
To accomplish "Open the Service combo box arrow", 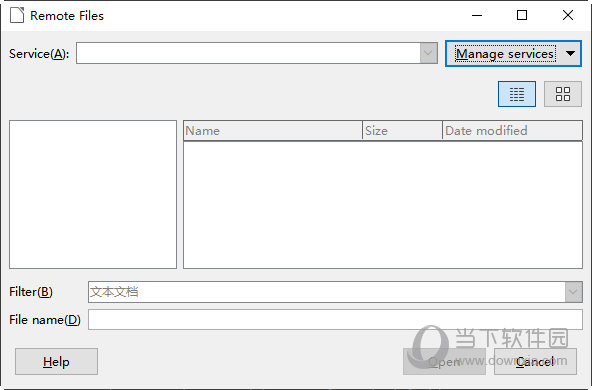I will click(x=428, y=53).
